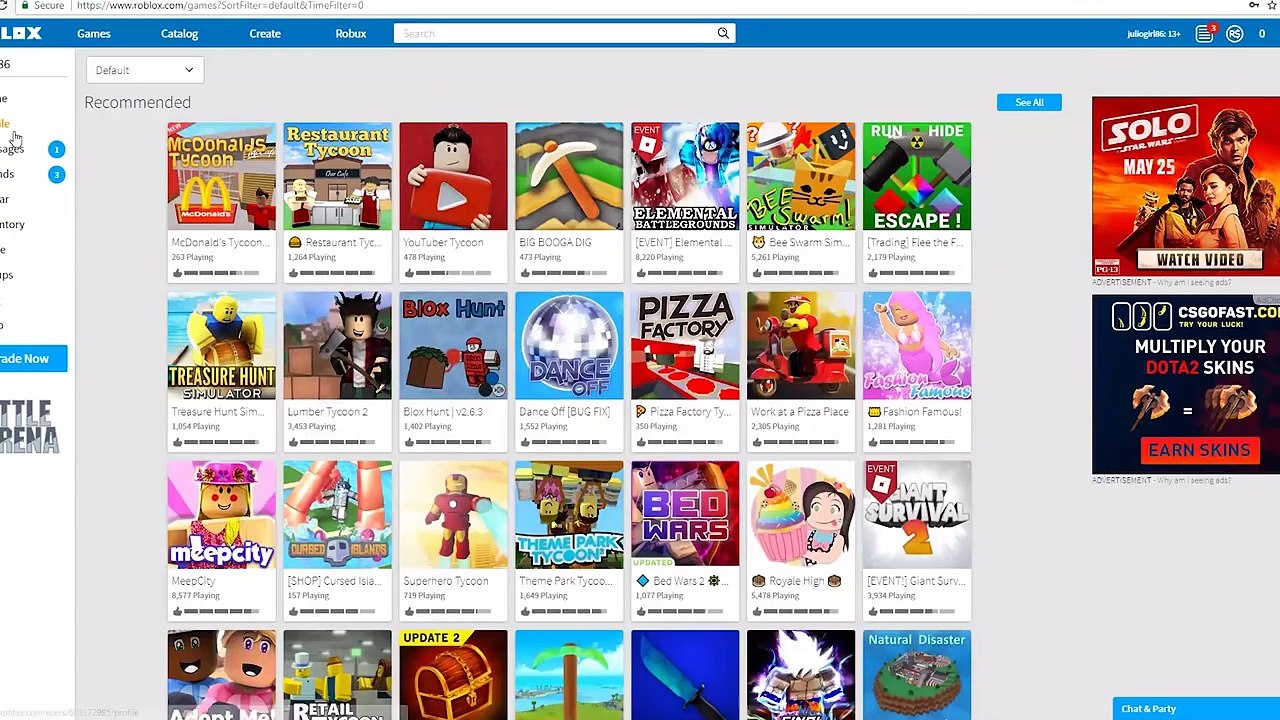The image size is (1280, 720).
Task: Open the YouTuber Tycoon game thumbnail
Action: (453, 176)
